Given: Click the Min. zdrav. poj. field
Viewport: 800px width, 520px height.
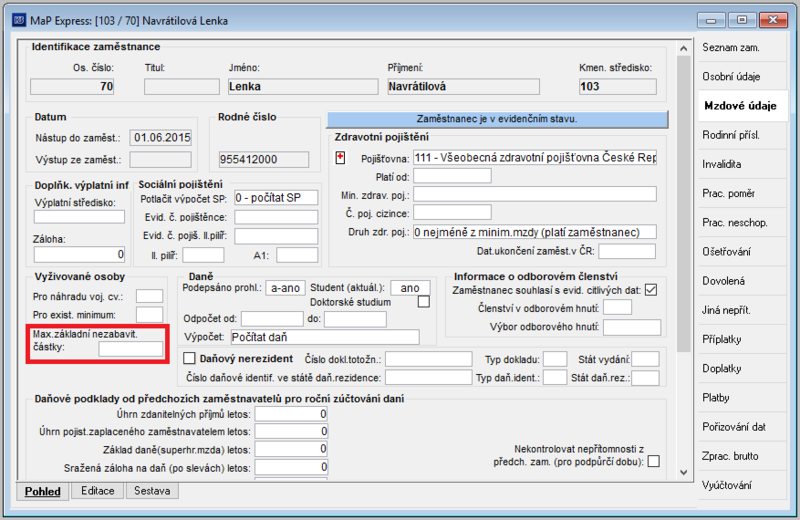Looking at the screenshot, I should click(x=535, y=194).
